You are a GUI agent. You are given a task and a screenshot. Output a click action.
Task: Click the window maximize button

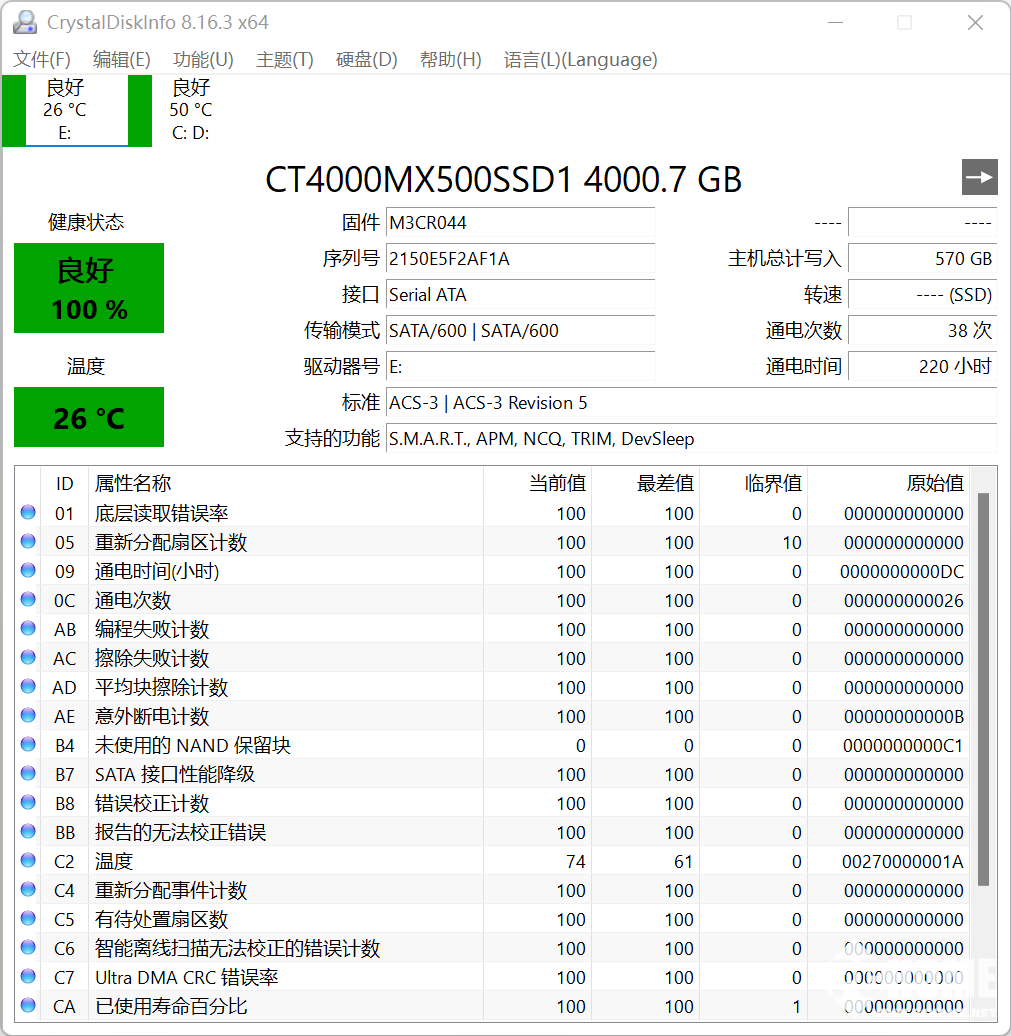(904, 22)
